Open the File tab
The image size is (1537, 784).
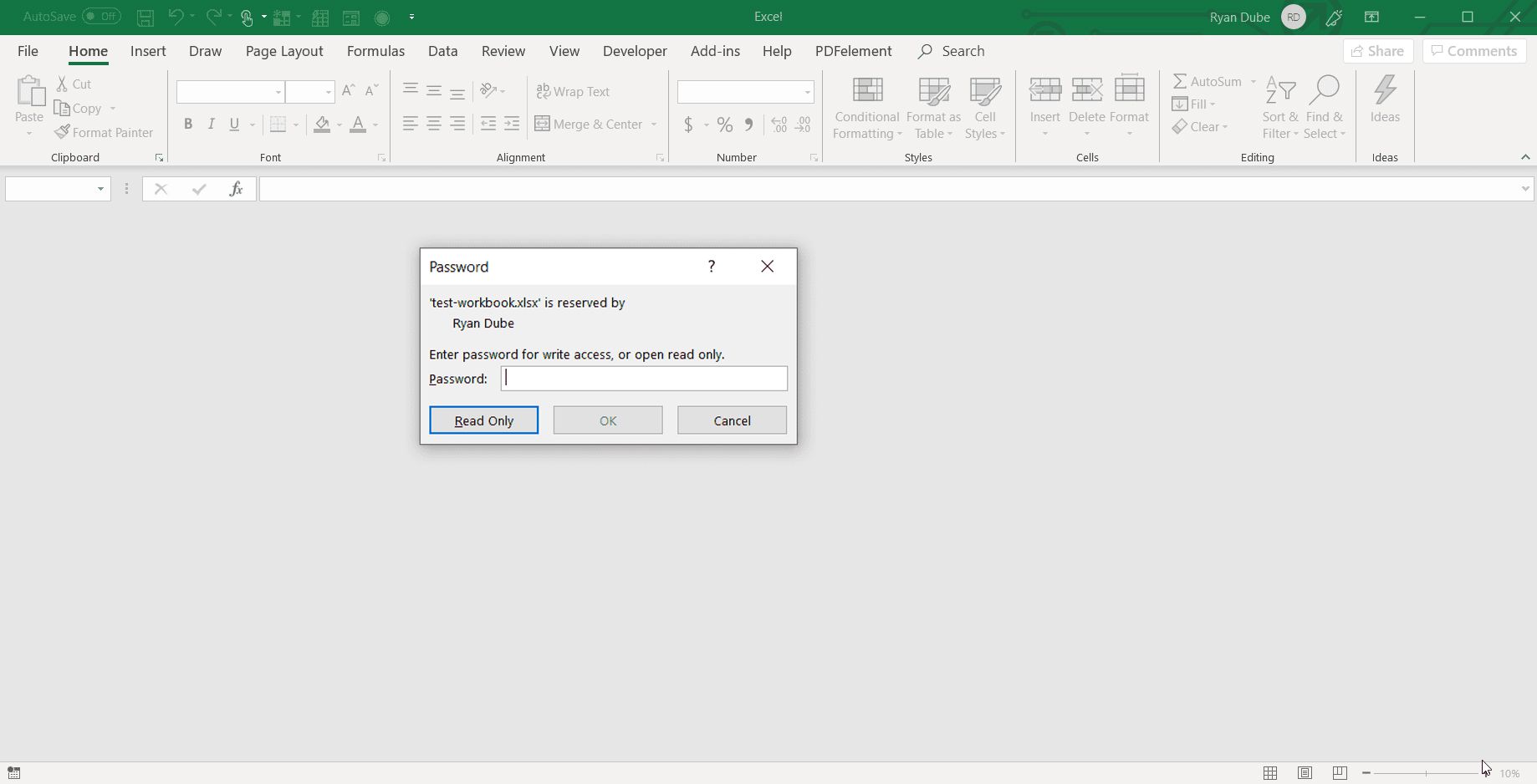(28, 51)
